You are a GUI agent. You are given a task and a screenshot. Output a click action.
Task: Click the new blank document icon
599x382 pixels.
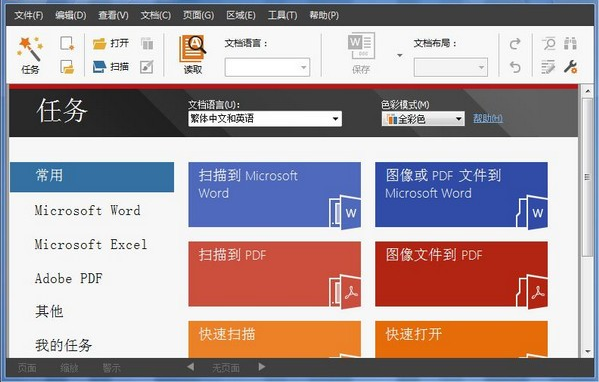67,43
